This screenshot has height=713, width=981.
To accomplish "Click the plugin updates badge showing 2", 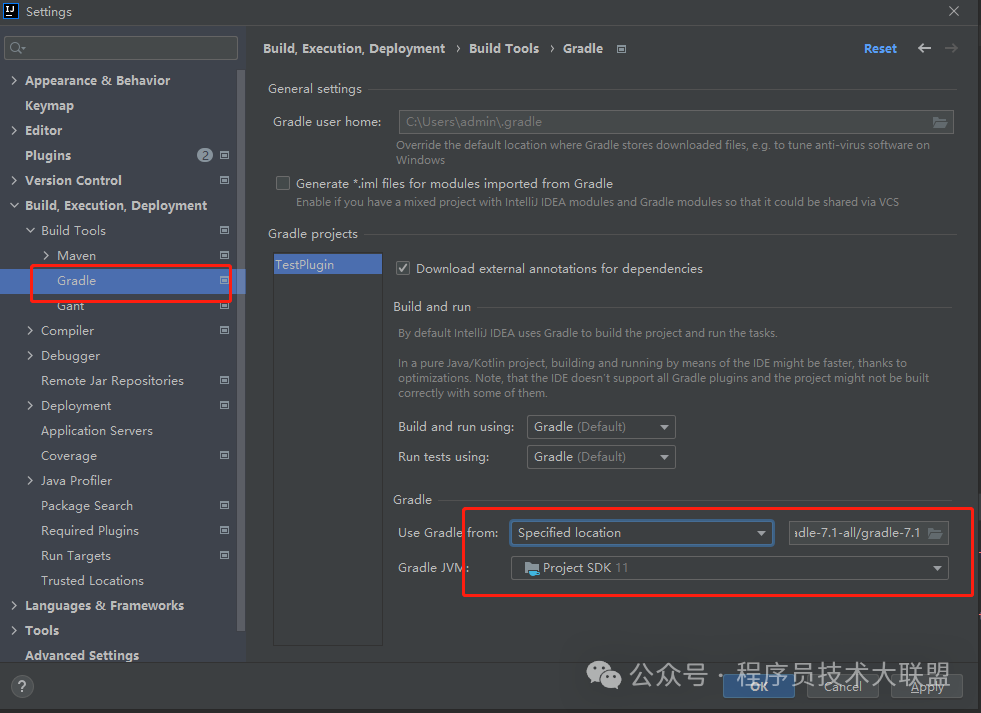I will click(x=205, y=155).
